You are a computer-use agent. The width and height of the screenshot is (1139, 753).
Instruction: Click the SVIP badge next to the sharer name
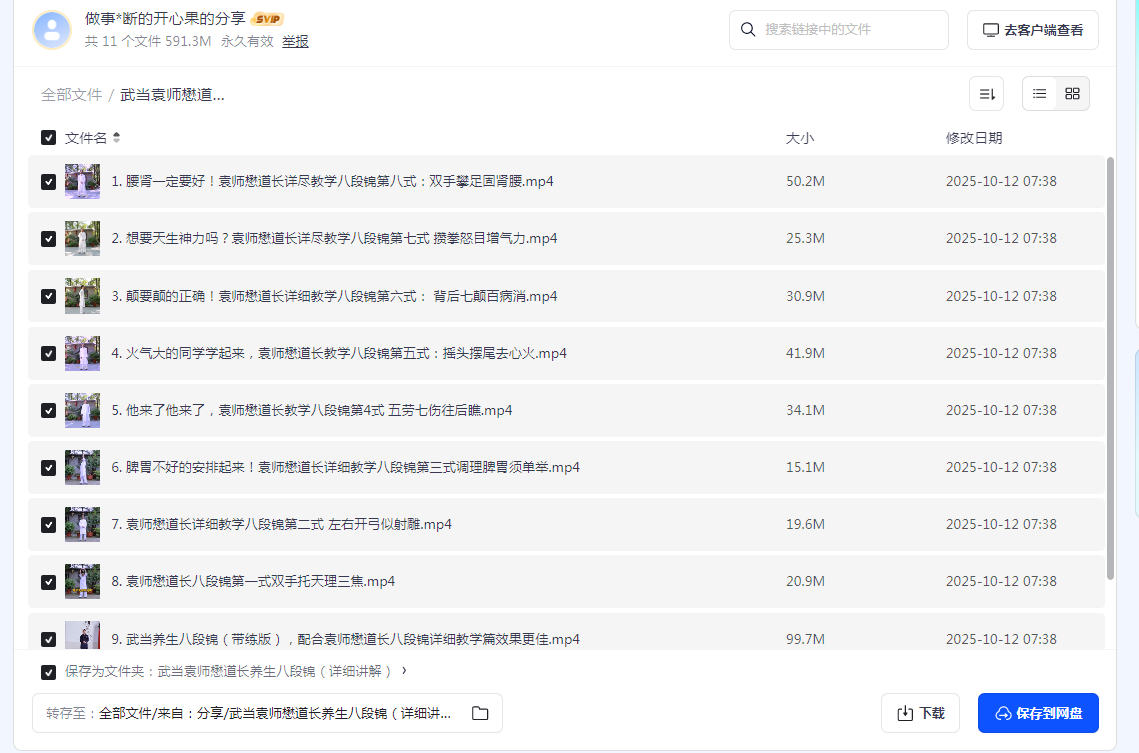(x=266, y=18)
